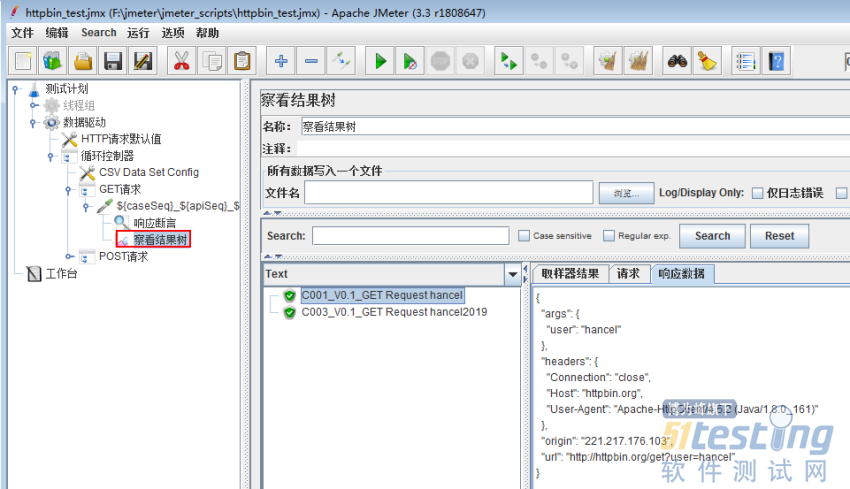The image size is (850, 489).
Task: Click the blue plus Expand All icon
Action: (281, 61)
